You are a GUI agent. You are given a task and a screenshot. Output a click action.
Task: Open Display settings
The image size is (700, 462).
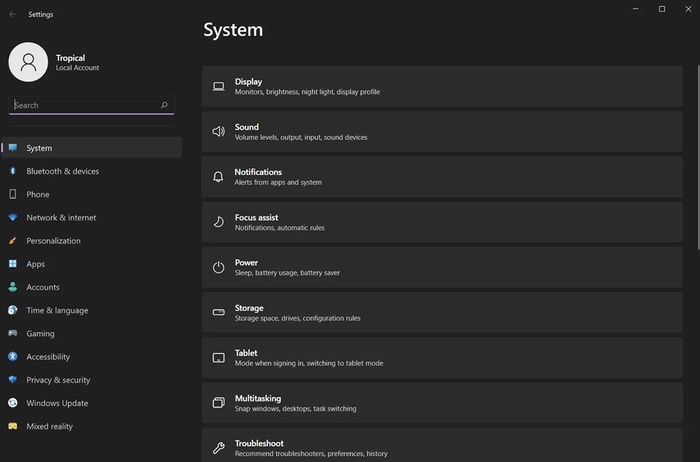445,87
